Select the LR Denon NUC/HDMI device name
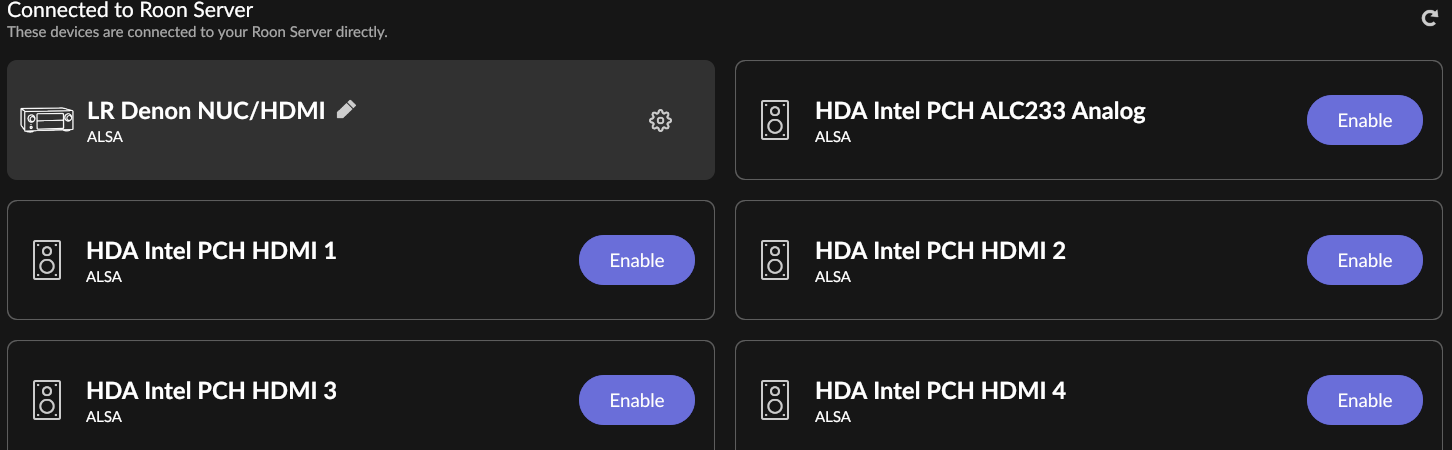Screen dimensions: 1452x450 pyautogui.click(x=206, y=111)
